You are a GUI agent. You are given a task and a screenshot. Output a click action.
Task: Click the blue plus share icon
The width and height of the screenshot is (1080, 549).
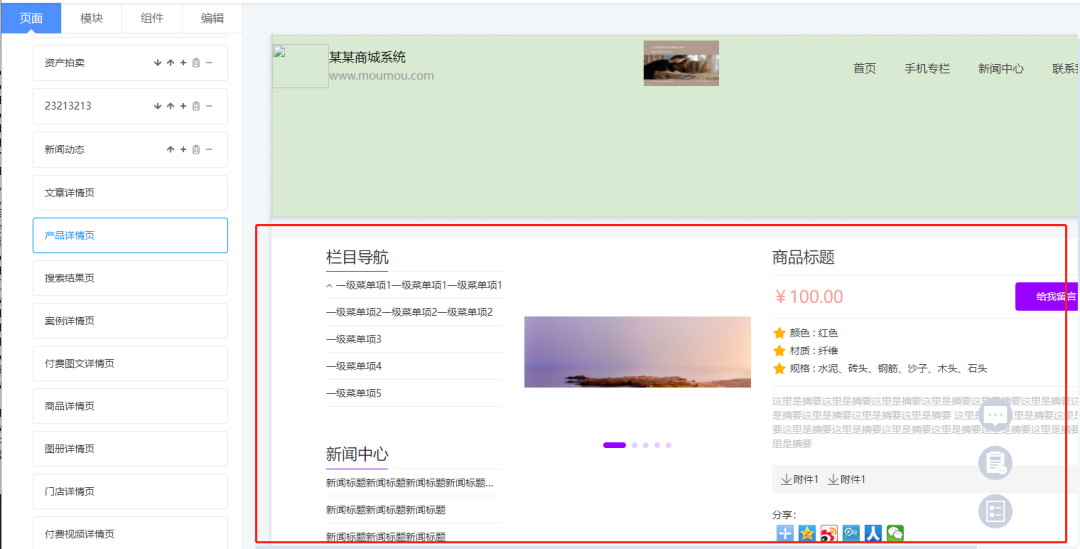tap(785, 533)
